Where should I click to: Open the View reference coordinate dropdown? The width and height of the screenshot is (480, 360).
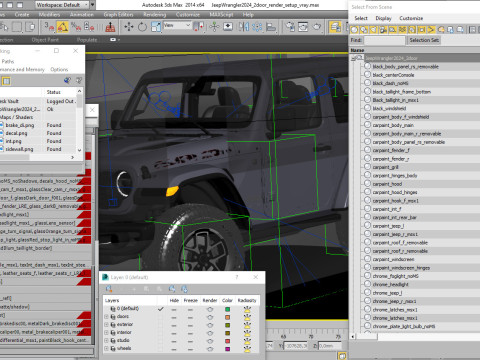click(x=177, y=26)
